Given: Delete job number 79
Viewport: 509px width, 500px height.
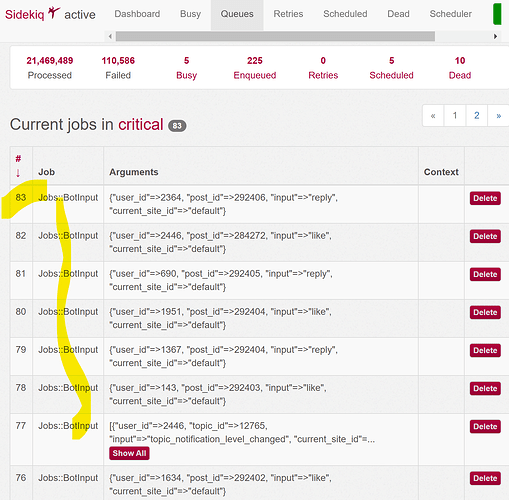Looking at the screenshot, I should coord(485,351).
